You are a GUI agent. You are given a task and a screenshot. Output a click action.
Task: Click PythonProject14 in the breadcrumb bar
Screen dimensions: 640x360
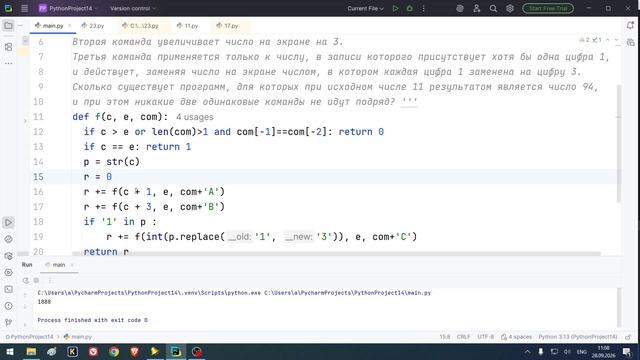(29, 337)
